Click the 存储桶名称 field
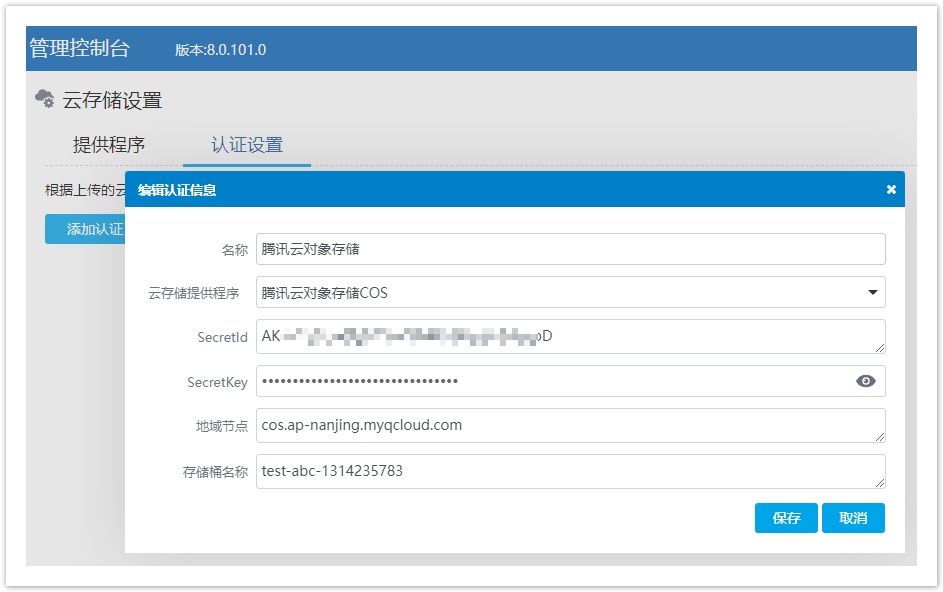The width and height of the screenshot is (943, 592). coord(570,471)
